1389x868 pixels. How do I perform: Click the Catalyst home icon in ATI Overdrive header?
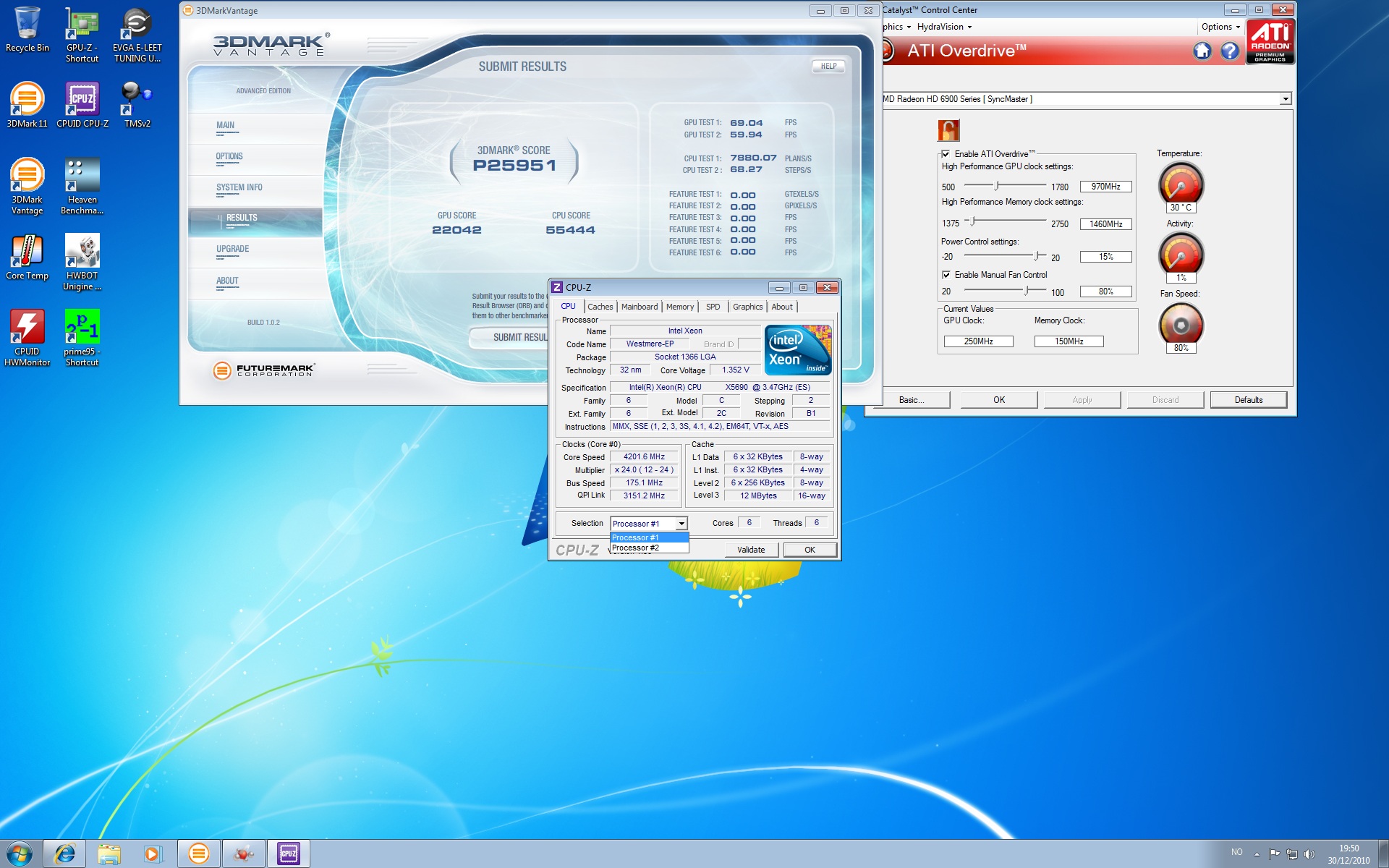pos(1202,51)
